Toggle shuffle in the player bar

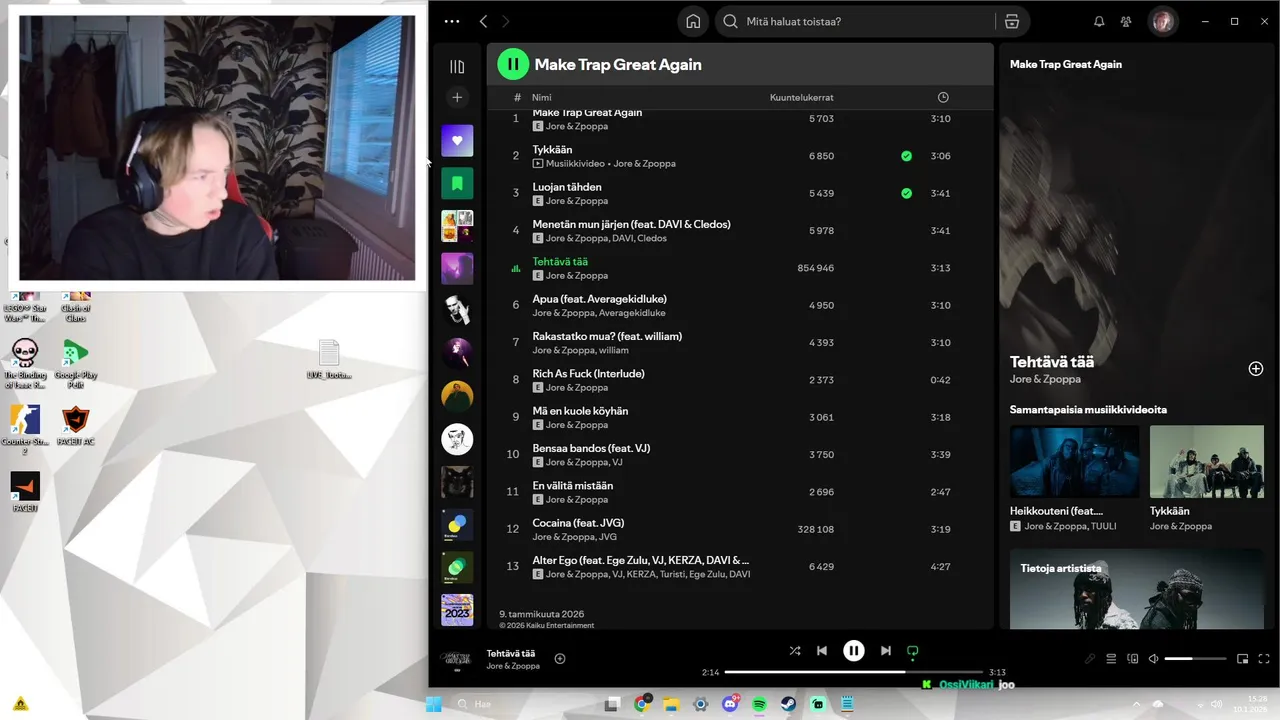pyautogui.click(x=794, y=650)
